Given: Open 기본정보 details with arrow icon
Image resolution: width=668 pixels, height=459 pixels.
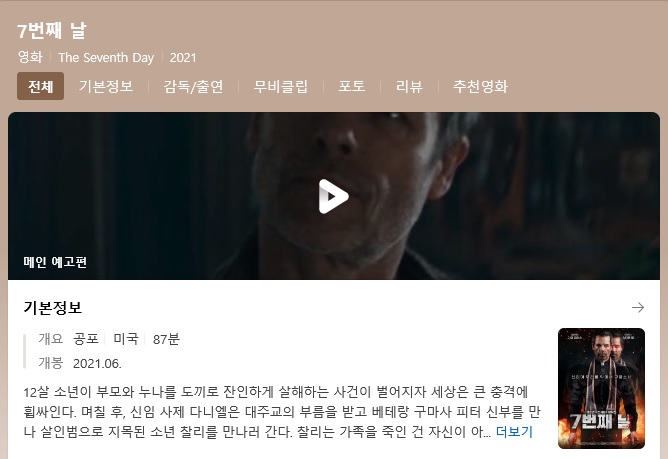Looking at the screenshot, I should 638,307.
